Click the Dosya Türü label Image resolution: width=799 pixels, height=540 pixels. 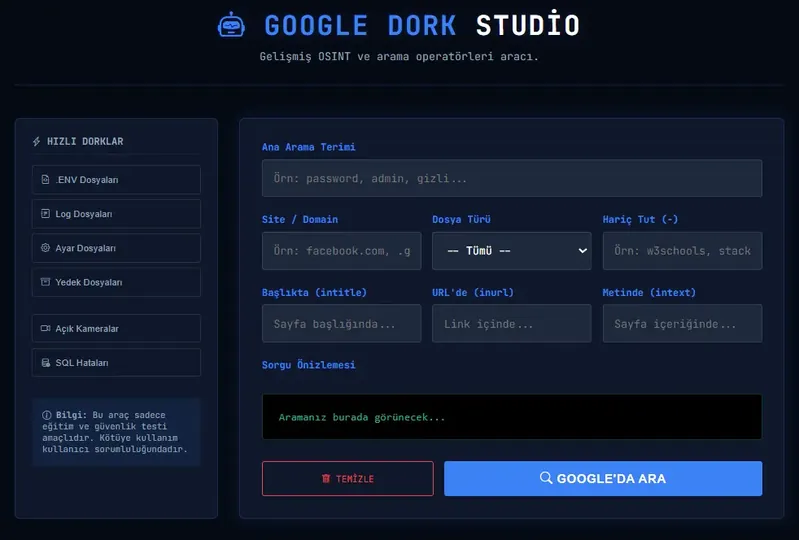pyautogui.click(x=461, y=220)
